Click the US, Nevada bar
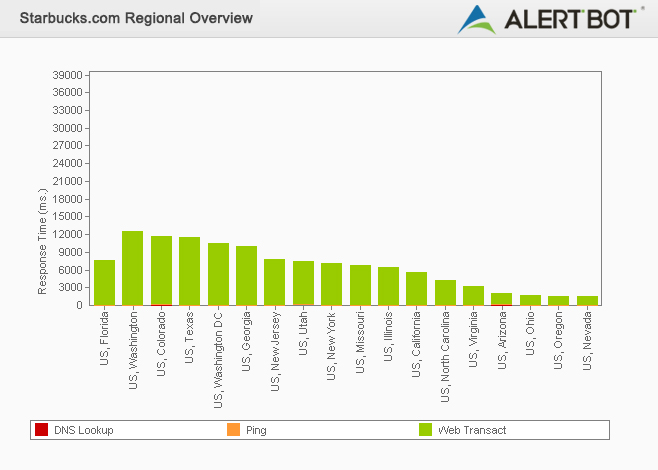658x470 pixels. tap(587, 300)
